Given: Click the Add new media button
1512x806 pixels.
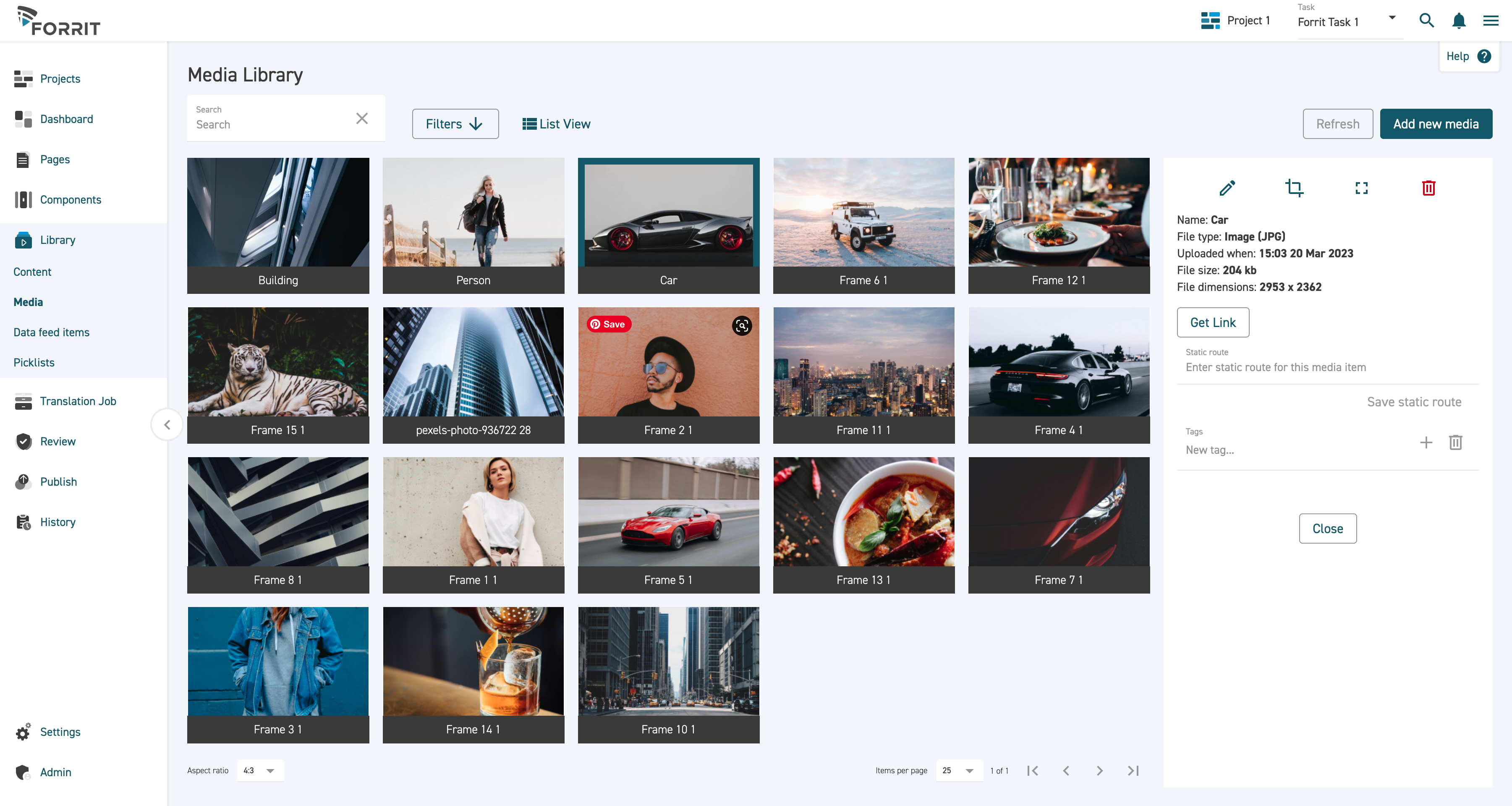Looking at the screenshot, I should pyautogui.click(x=1436, y=124).
